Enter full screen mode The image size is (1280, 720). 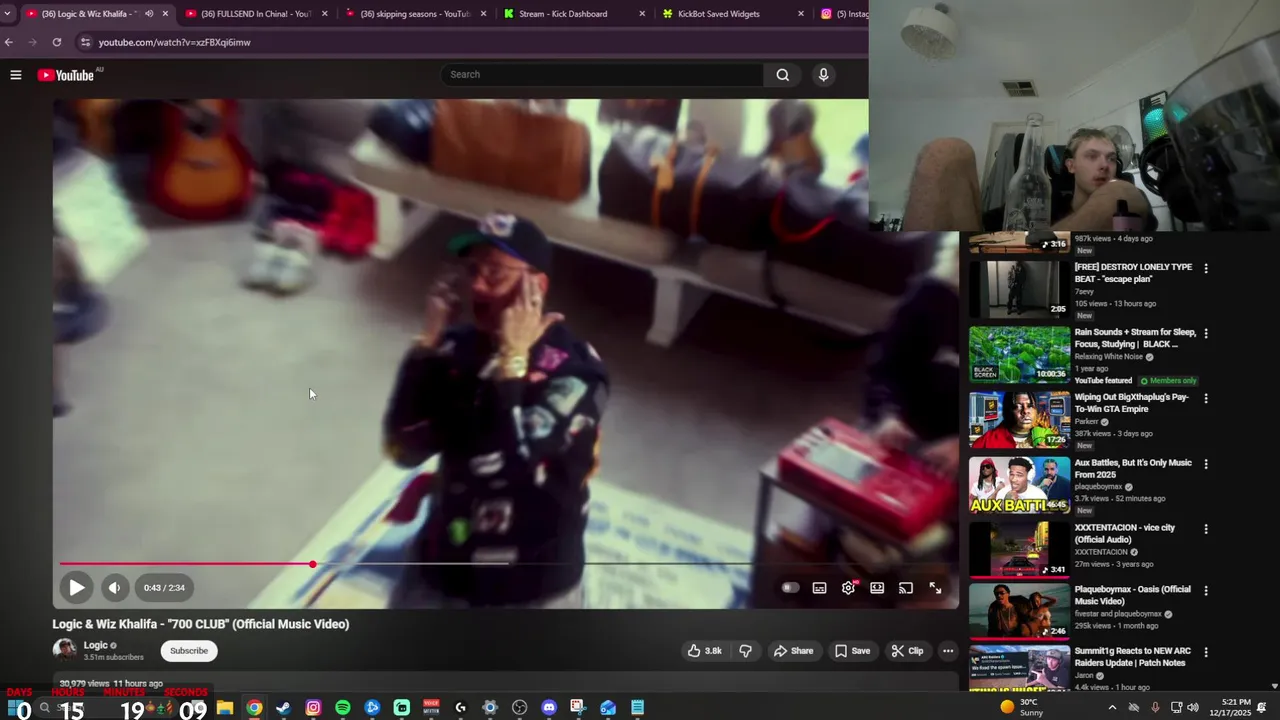point(935,588)
